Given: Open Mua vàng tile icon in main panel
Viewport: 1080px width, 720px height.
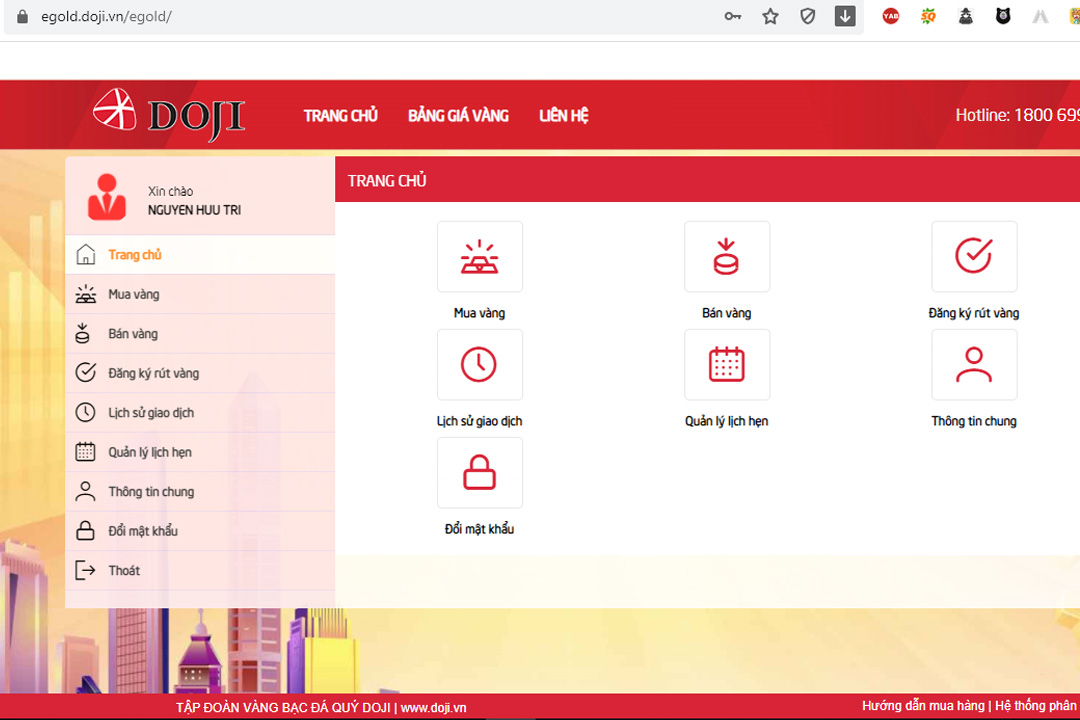Looking at the screenshot, I should tap(479, 256).
